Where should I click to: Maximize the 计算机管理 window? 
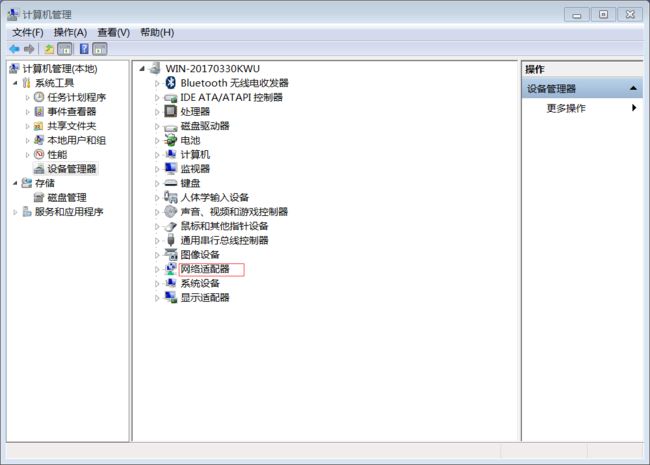point(604,15)
